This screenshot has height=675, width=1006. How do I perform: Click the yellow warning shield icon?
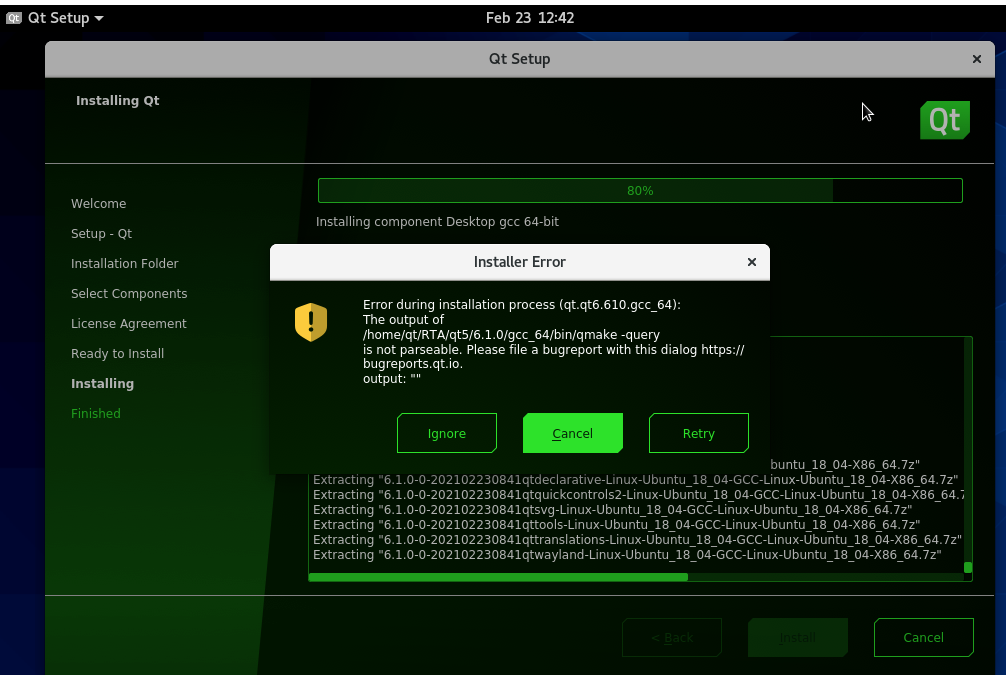tap(311, 322)
